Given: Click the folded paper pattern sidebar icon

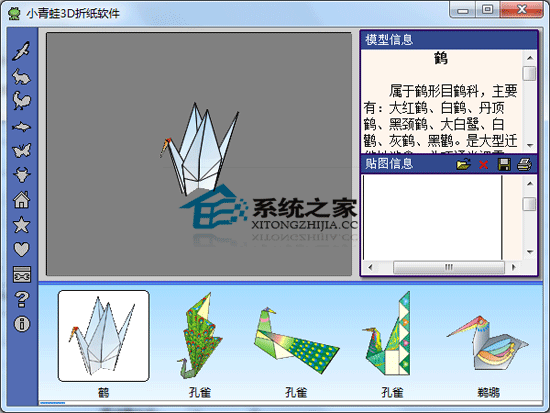Looking at the screenshot, I should pos(22,274).
